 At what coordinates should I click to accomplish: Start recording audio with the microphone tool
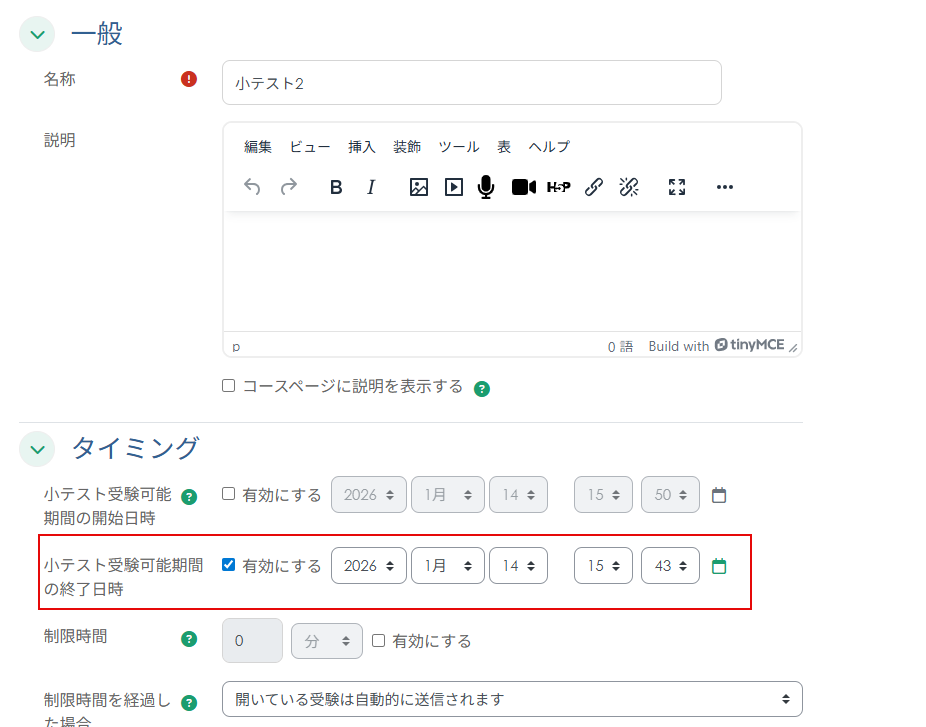point(486,187)
